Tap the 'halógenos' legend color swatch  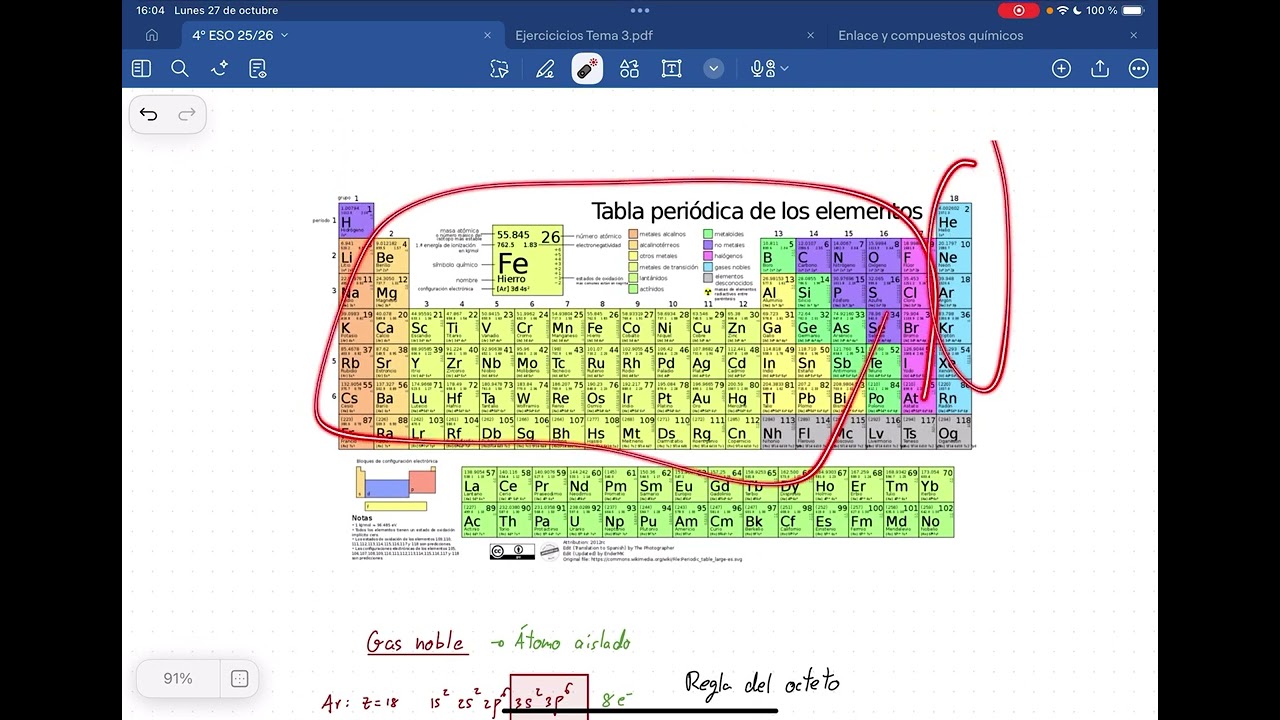(x=707, y=256)
